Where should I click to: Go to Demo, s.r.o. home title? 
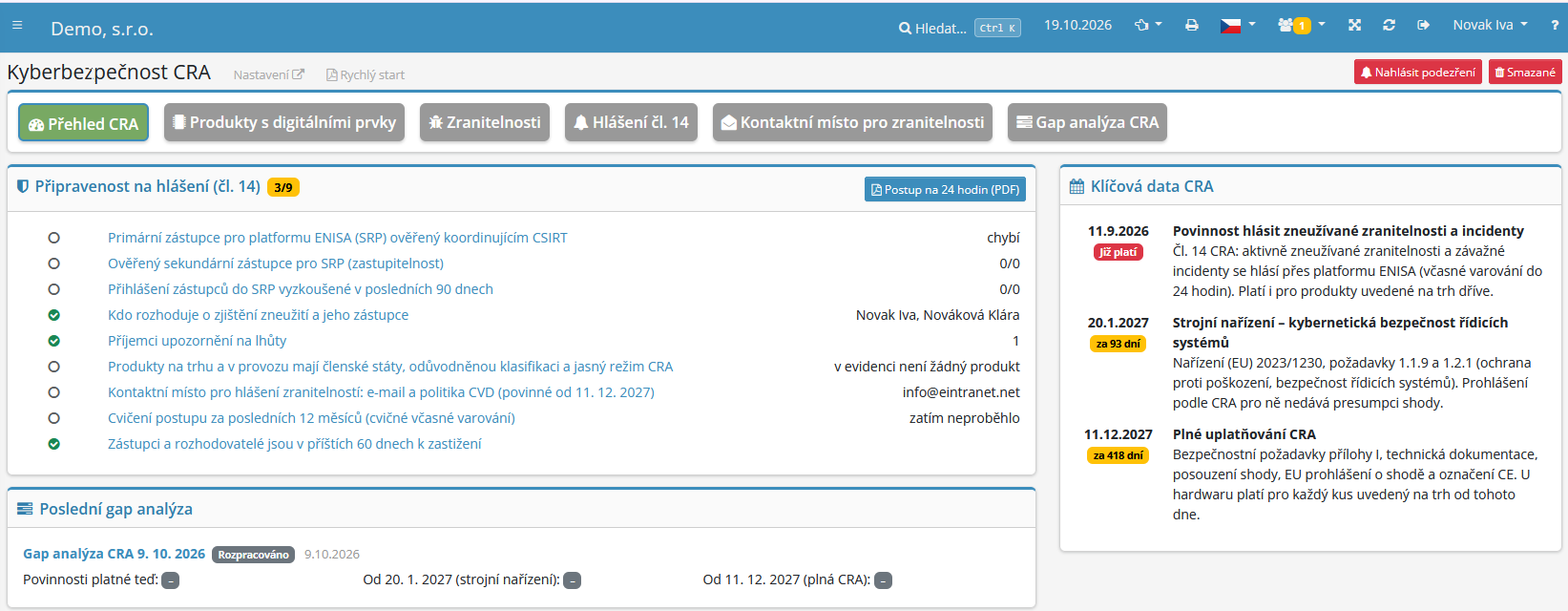click(102, 29)
